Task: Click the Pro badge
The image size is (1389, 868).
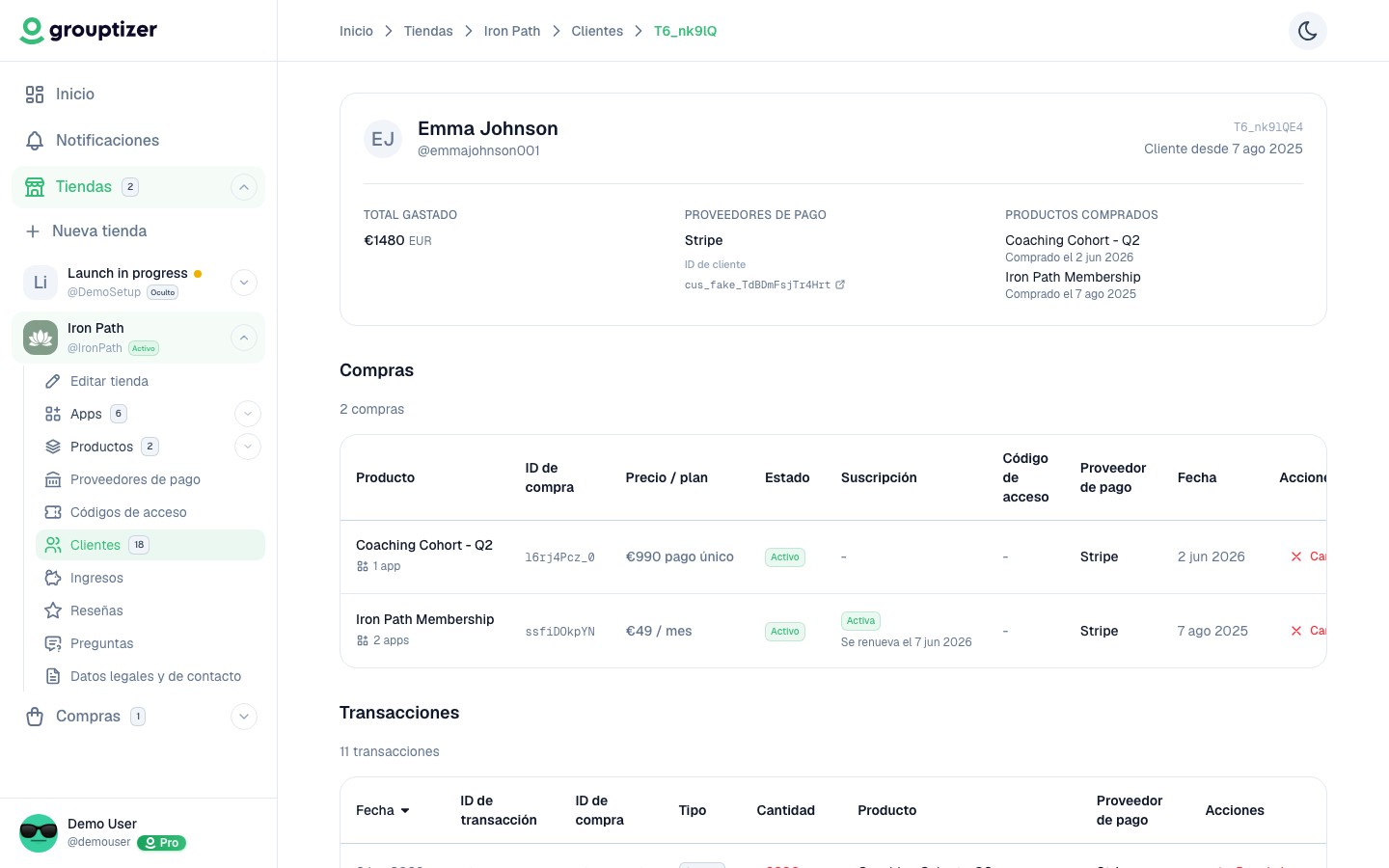Action: (161, 843)
